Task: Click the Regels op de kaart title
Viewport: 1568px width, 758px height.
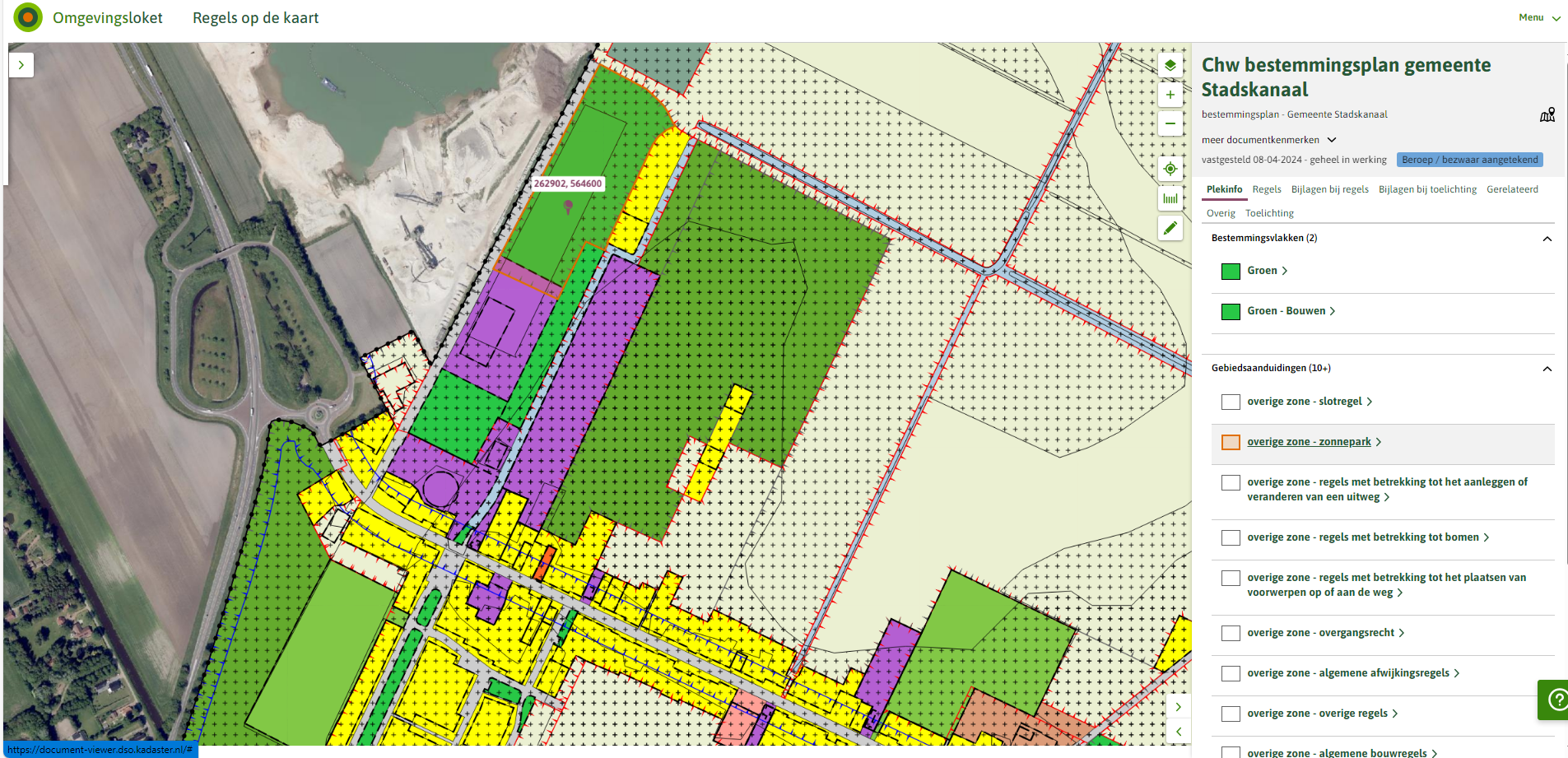Action: point(255,17)
